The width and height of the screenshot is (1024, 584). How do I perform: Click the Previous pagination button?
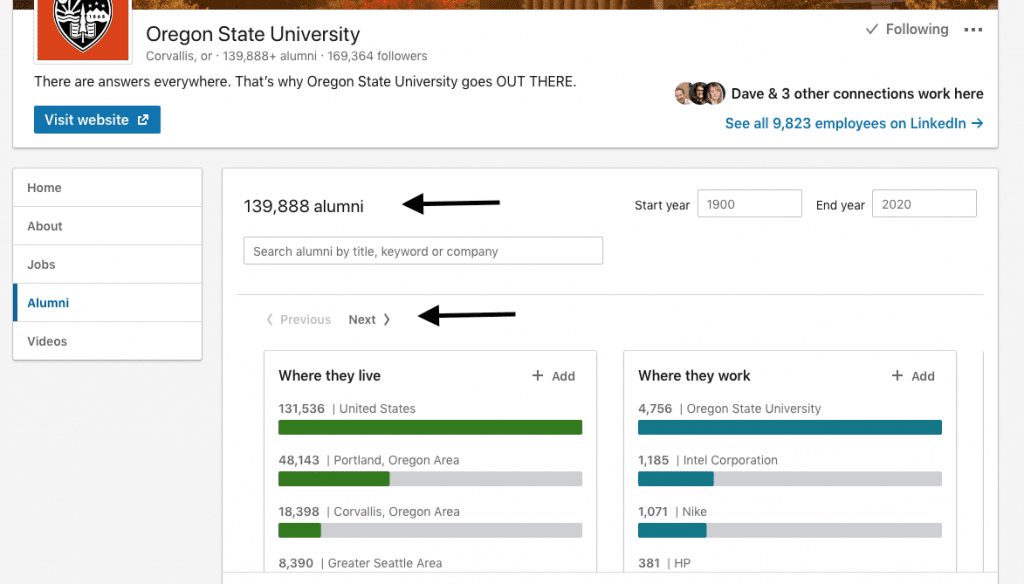(298, 319)
